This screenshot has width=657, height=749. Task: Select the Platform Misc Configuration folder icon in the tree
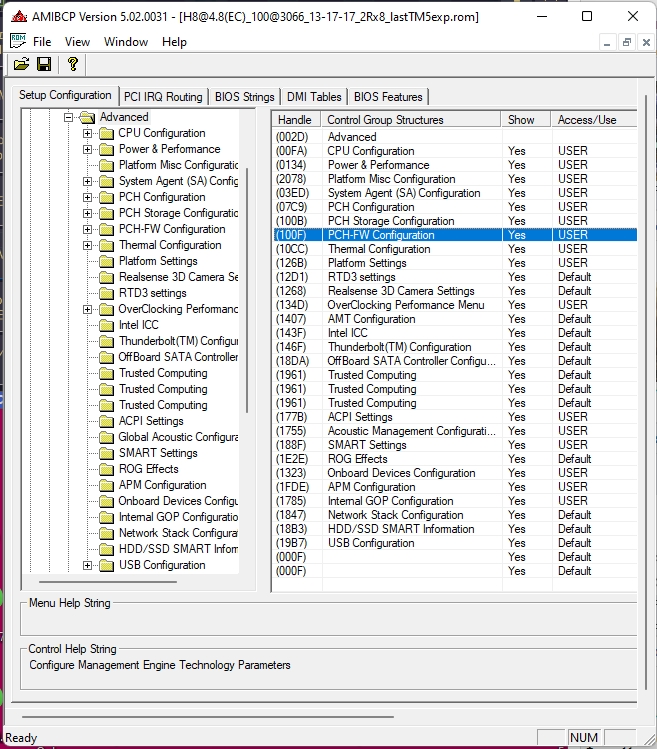click(x=106, y=165)
